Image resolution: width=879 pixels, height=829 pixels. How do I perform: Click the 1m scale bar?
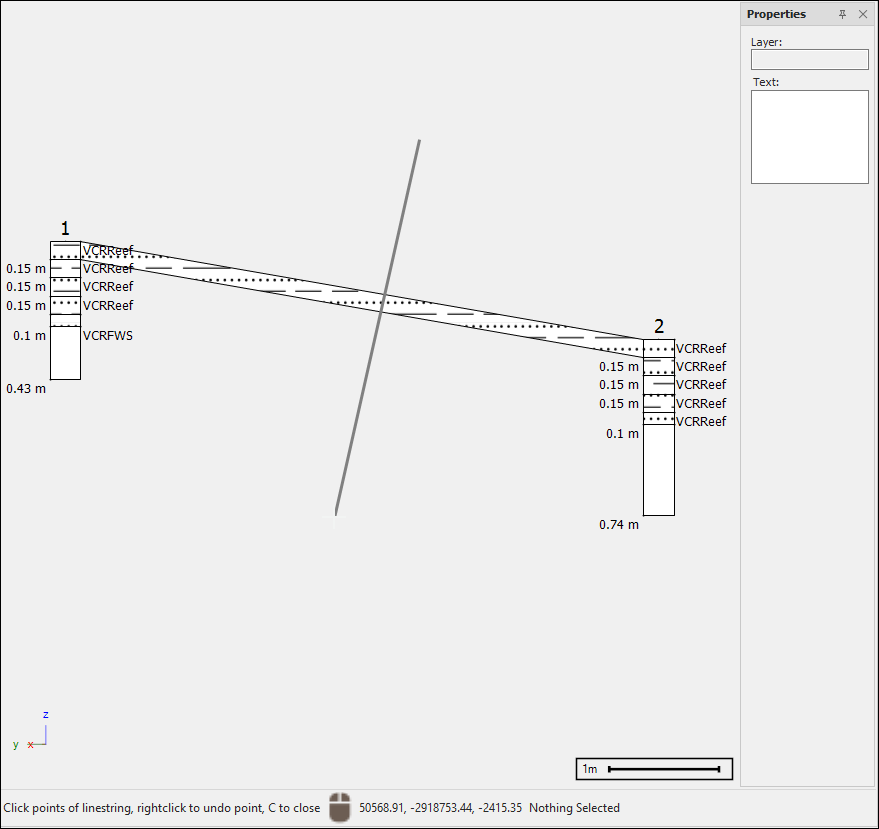[x=654, y=769]
